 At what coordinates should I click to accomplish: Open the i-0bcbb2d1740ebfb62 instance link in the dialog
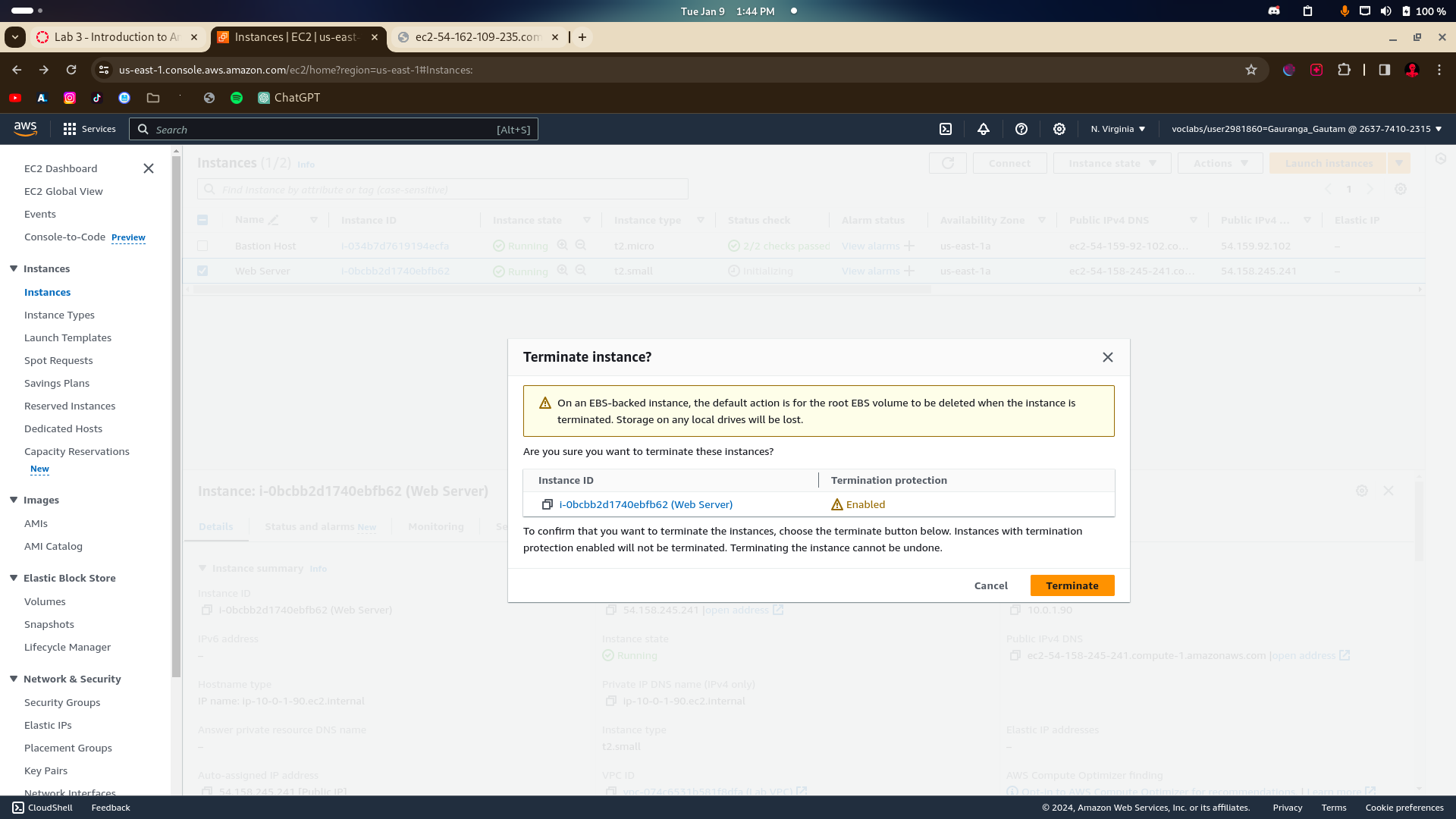645,504
